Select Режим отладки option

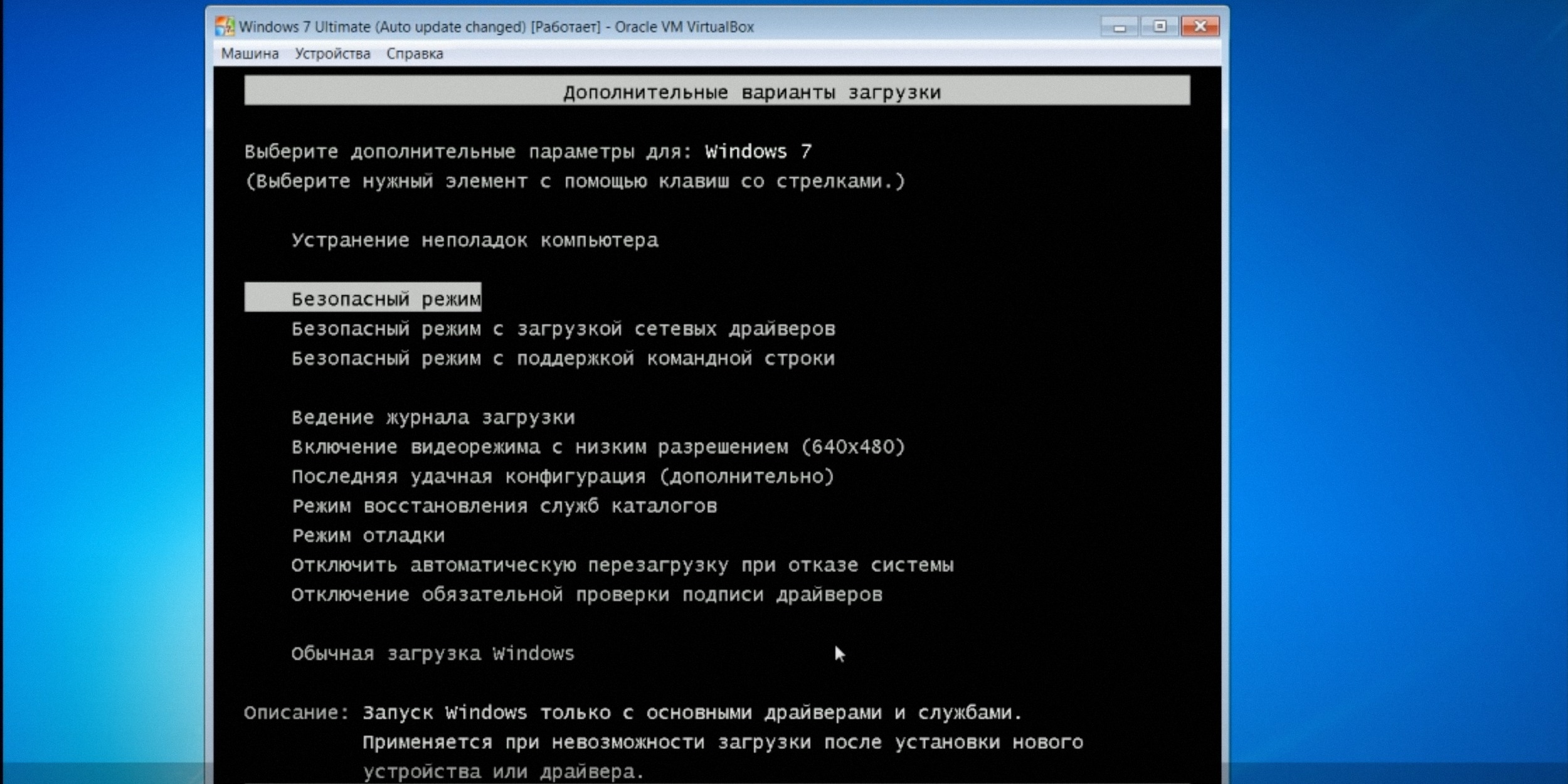tap(368, 536)
